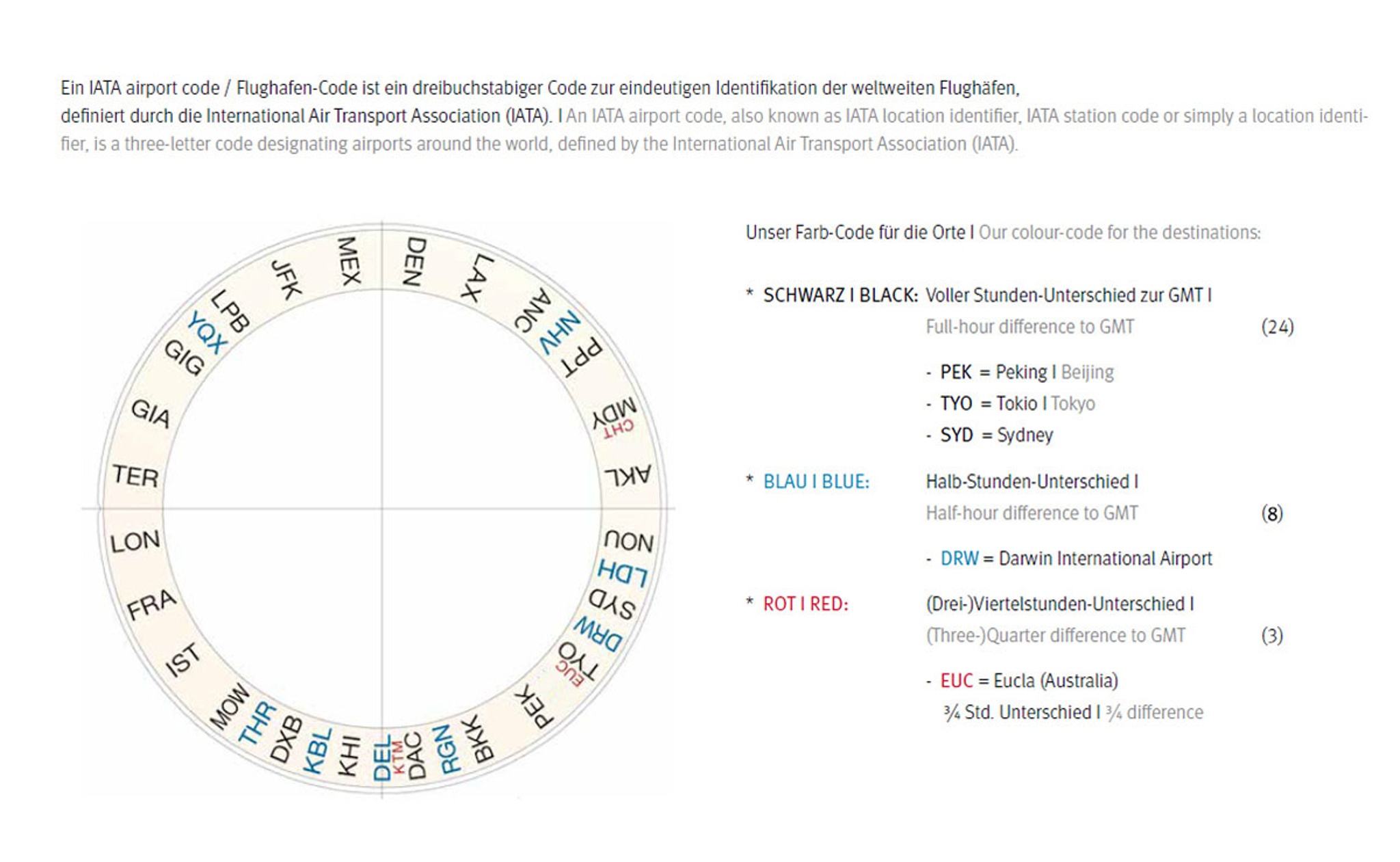Select the LON code on the dial
This screenshot has width=1400, height=862.
tap(135, 541)
